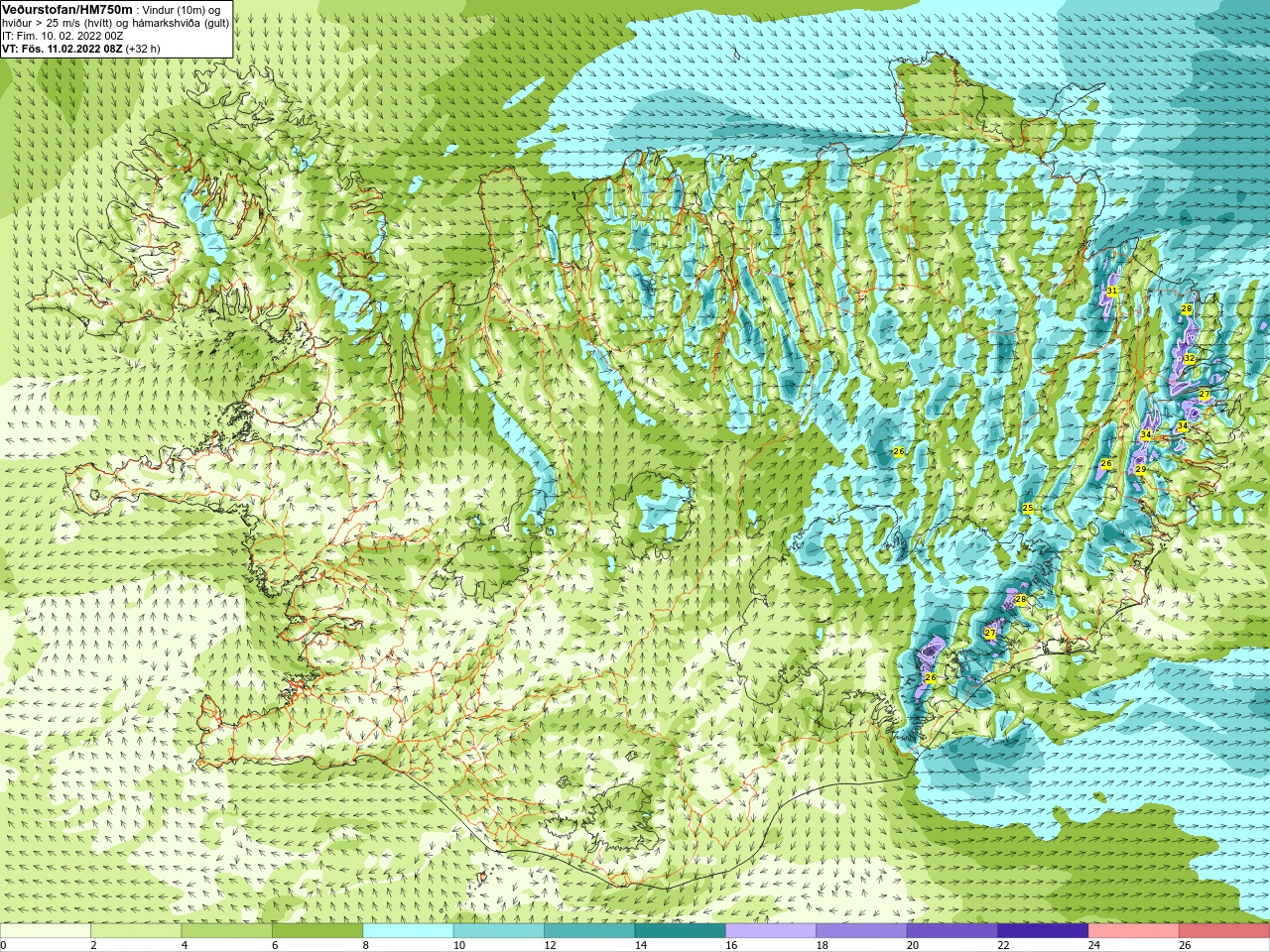Click the 'VT: Fös. 11.02.2022 08Z' valid time
This screenshot has width=1270, height=952.
(62, 49)
